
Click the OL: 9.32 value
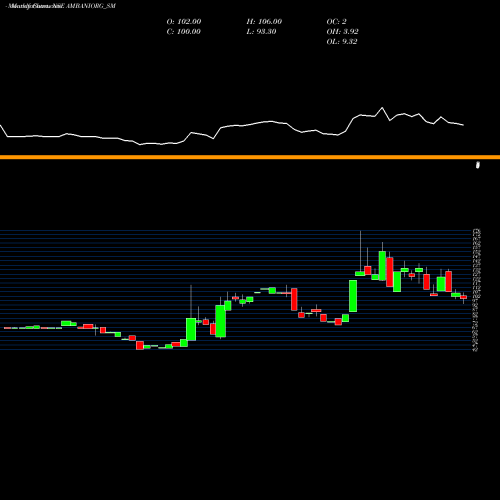(342, 41)
